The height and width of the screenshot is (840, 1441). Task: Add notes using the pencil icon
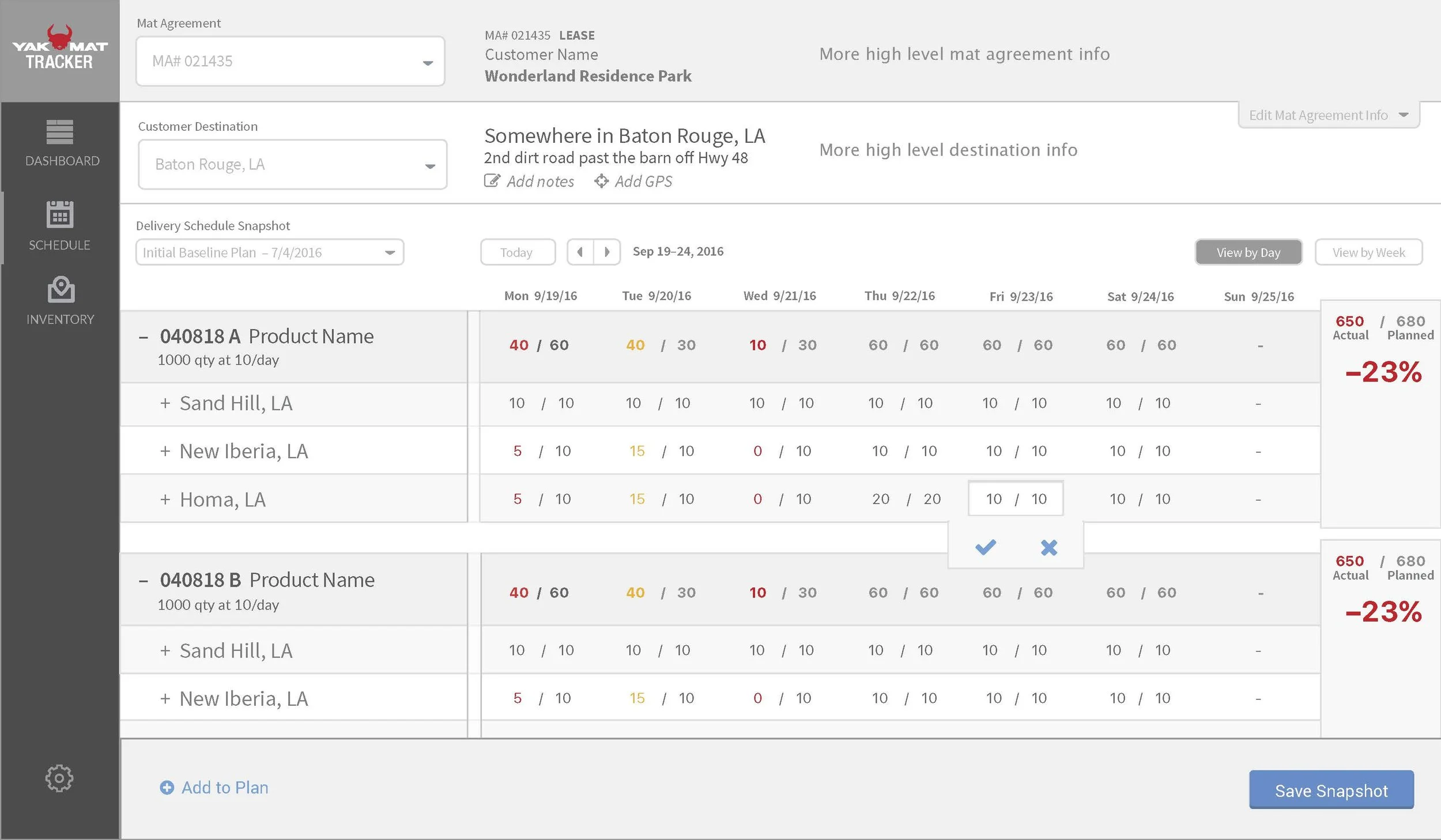[x=493, y=180]
